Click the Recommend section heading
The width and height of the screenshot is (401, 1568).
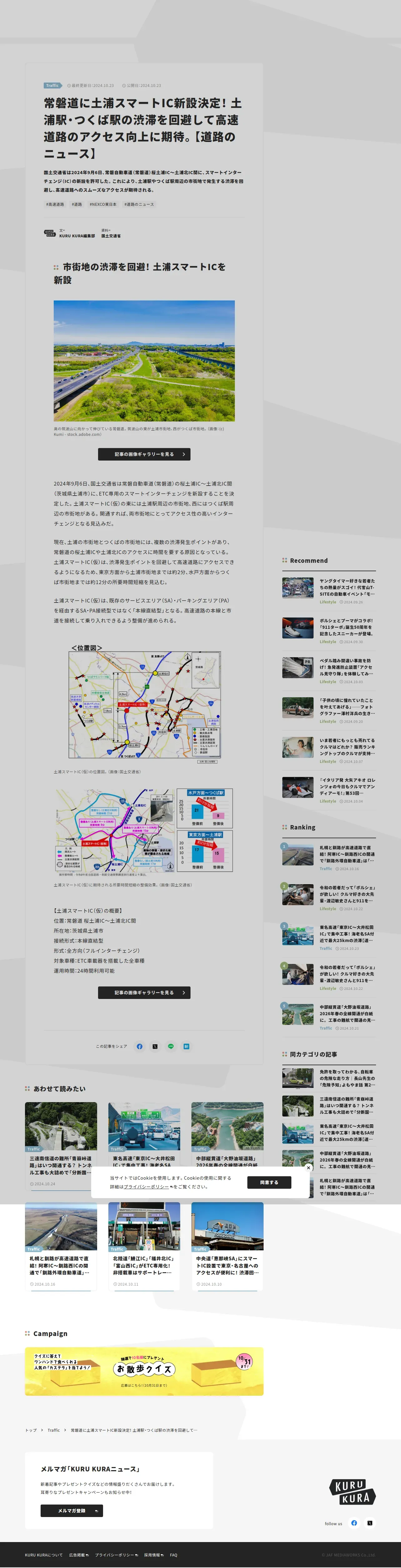(x=309, y=561)
